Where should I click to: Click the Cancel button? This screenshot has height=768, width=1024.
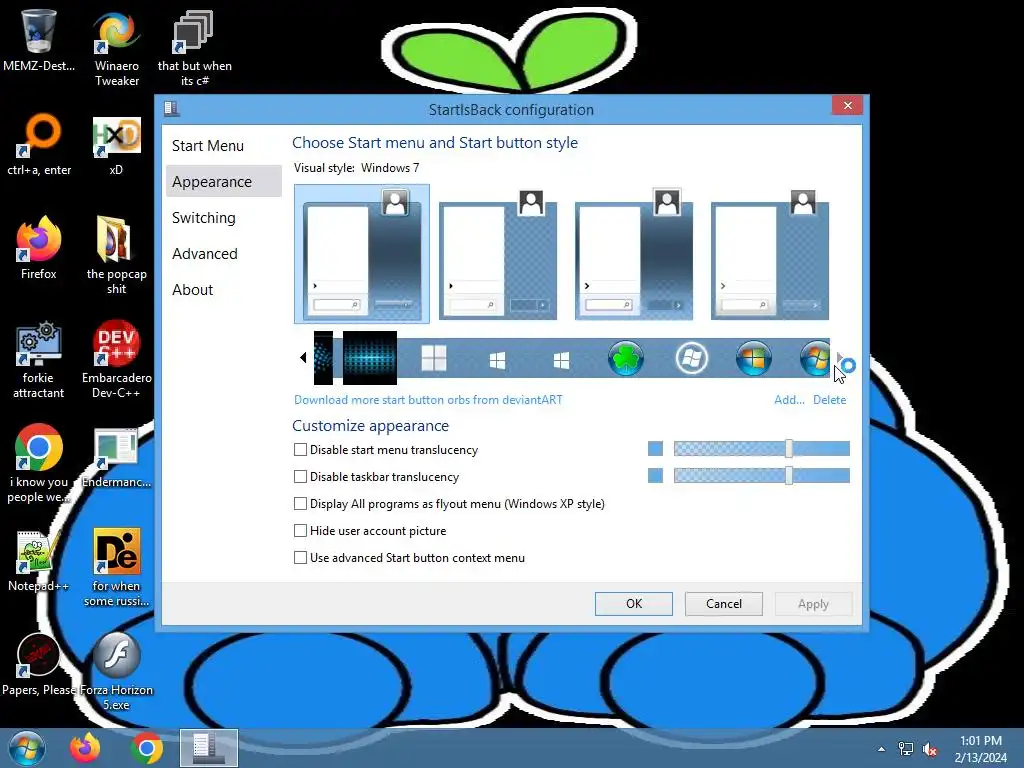pyautogui.click(x=724, y=604)
